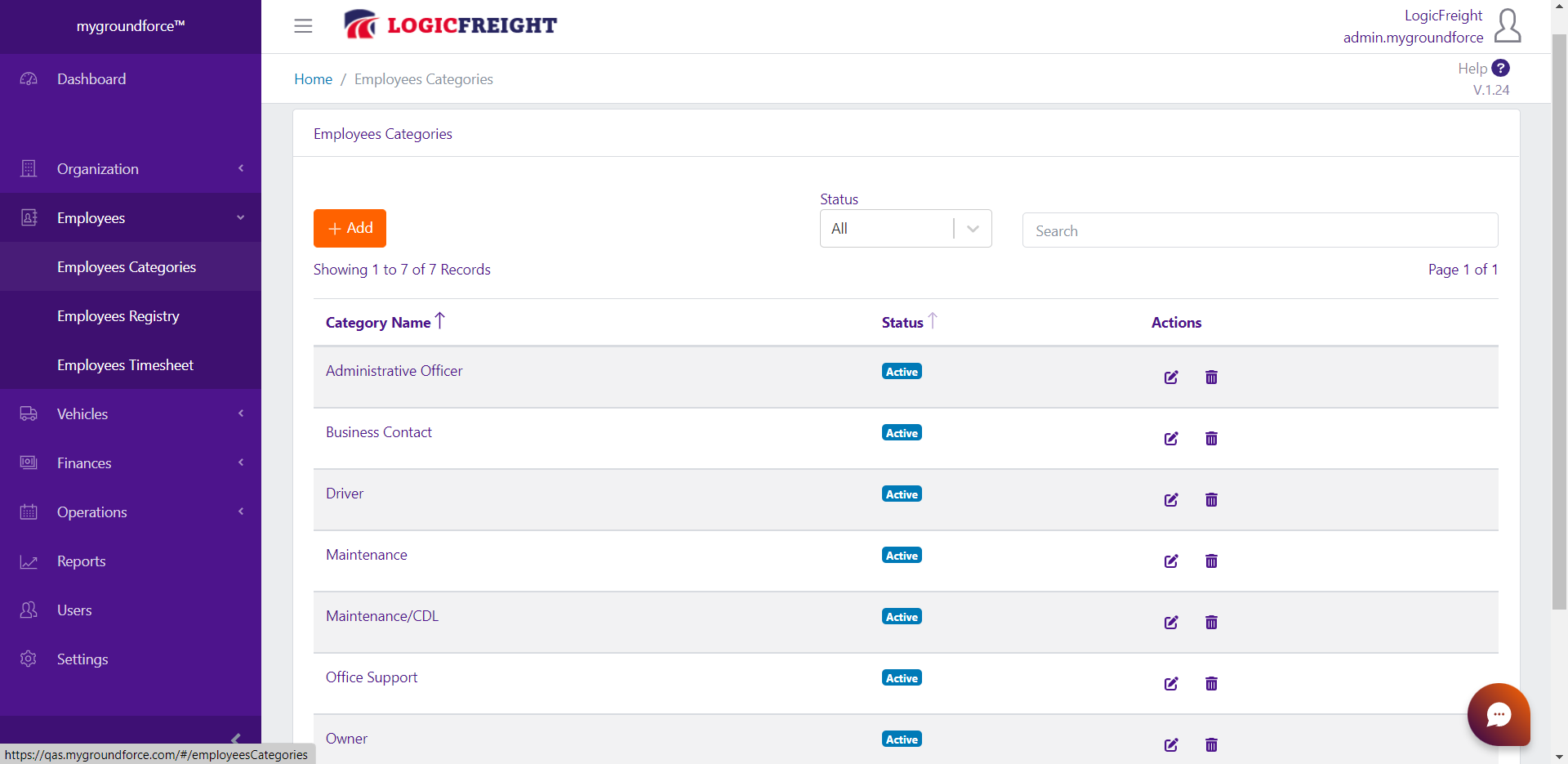The width and height of the screenshot is (1568, 764).
Task: Sort by Status column arrow
Action: point(933,321)
